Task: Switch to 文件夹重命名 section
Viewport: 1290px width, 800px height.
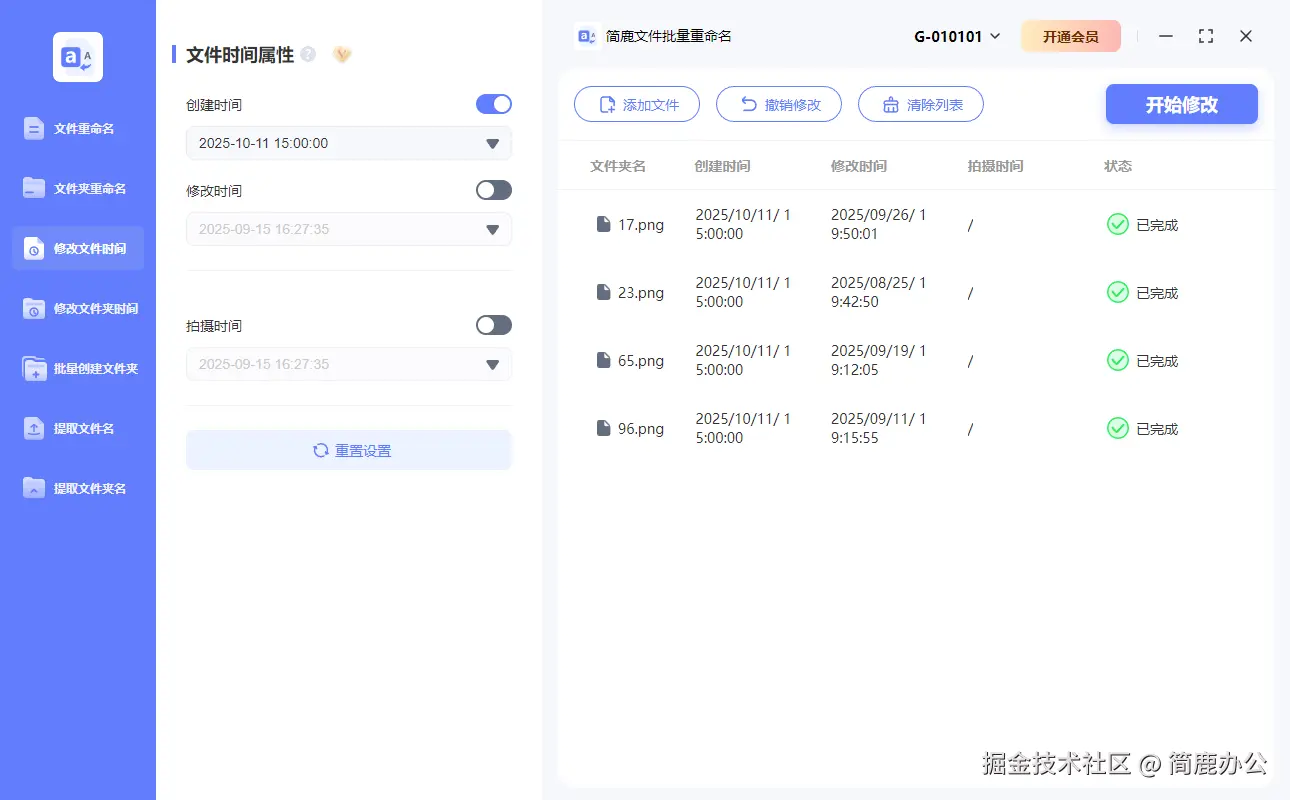Action: click(78, 188)
